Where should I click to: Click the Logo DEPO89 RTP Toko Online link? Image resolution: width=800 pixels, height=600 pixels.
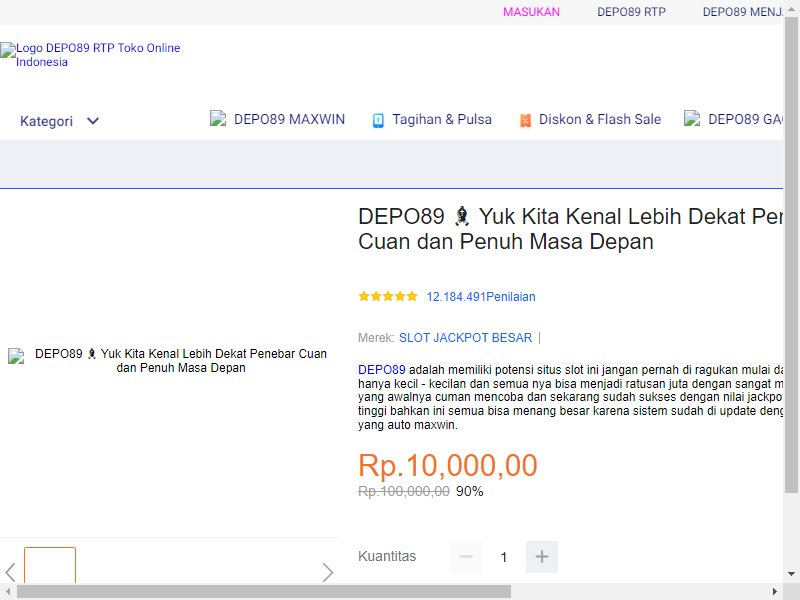point(98,55)
